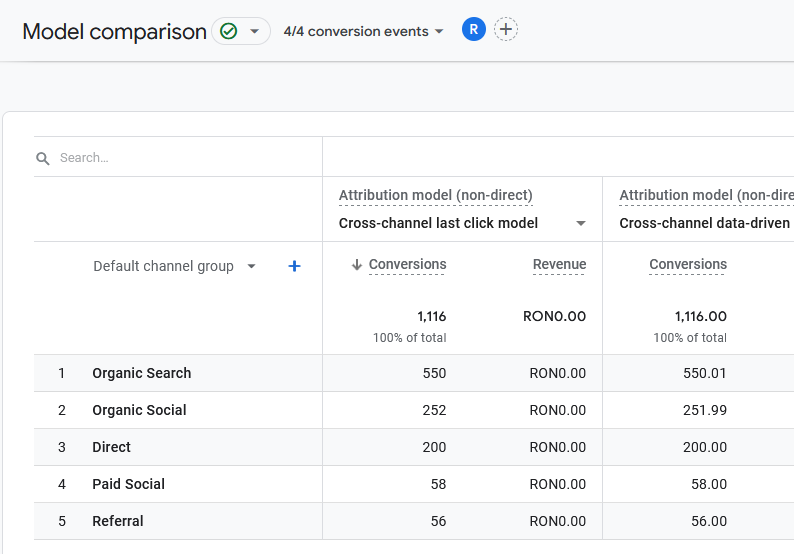
Task: Select the Organic Search row label
Action: click(x=142, y=373)
